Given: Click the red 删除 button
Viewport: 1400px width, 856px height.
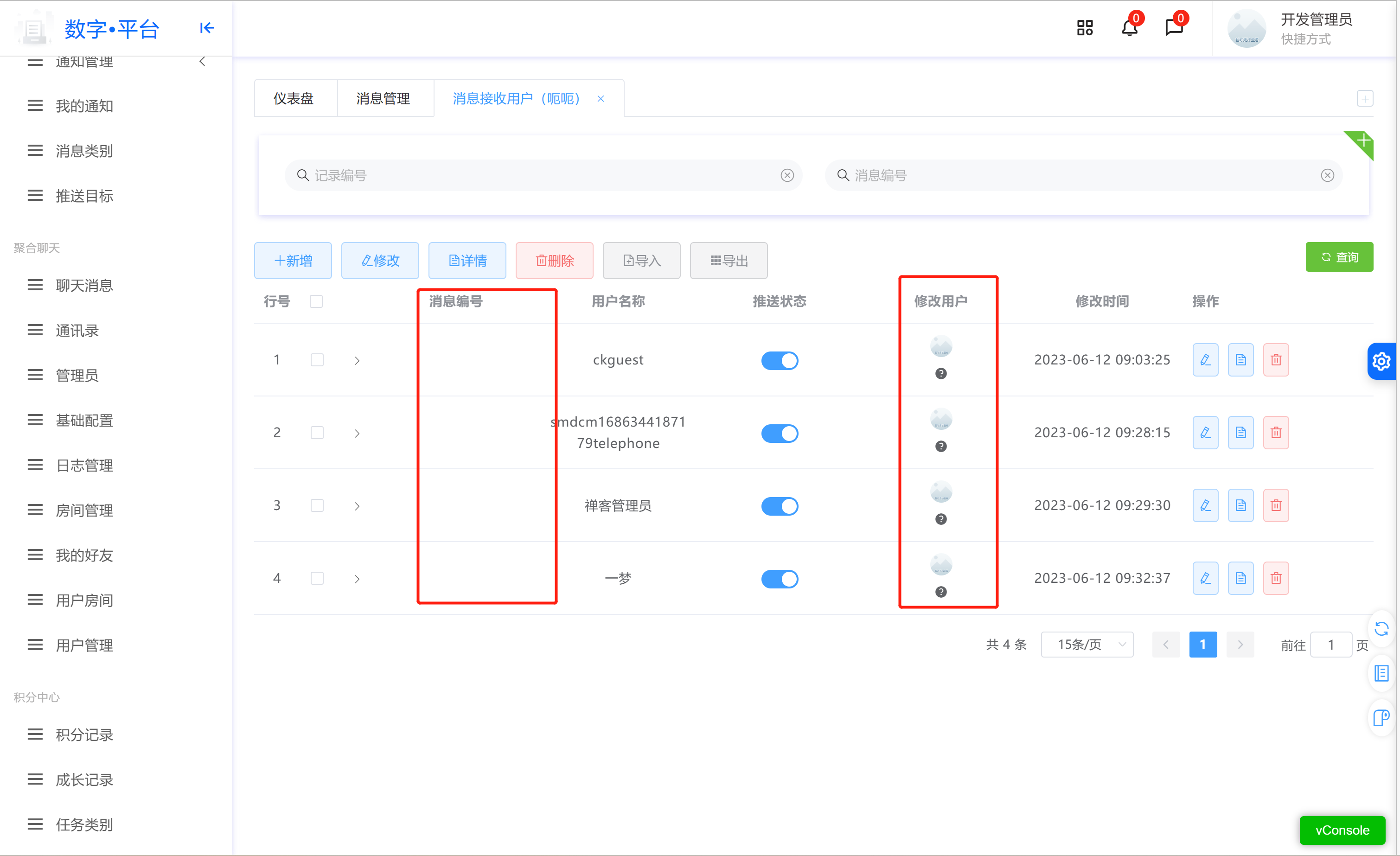Looking at the screenshot, I should 555,260.
